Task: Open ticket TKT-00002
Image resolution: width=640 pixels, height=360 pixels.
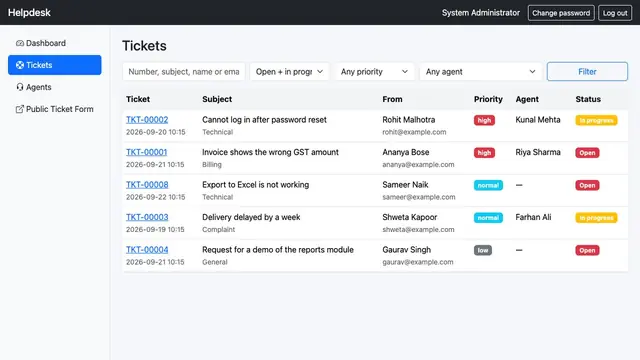Action: [147, 120]
